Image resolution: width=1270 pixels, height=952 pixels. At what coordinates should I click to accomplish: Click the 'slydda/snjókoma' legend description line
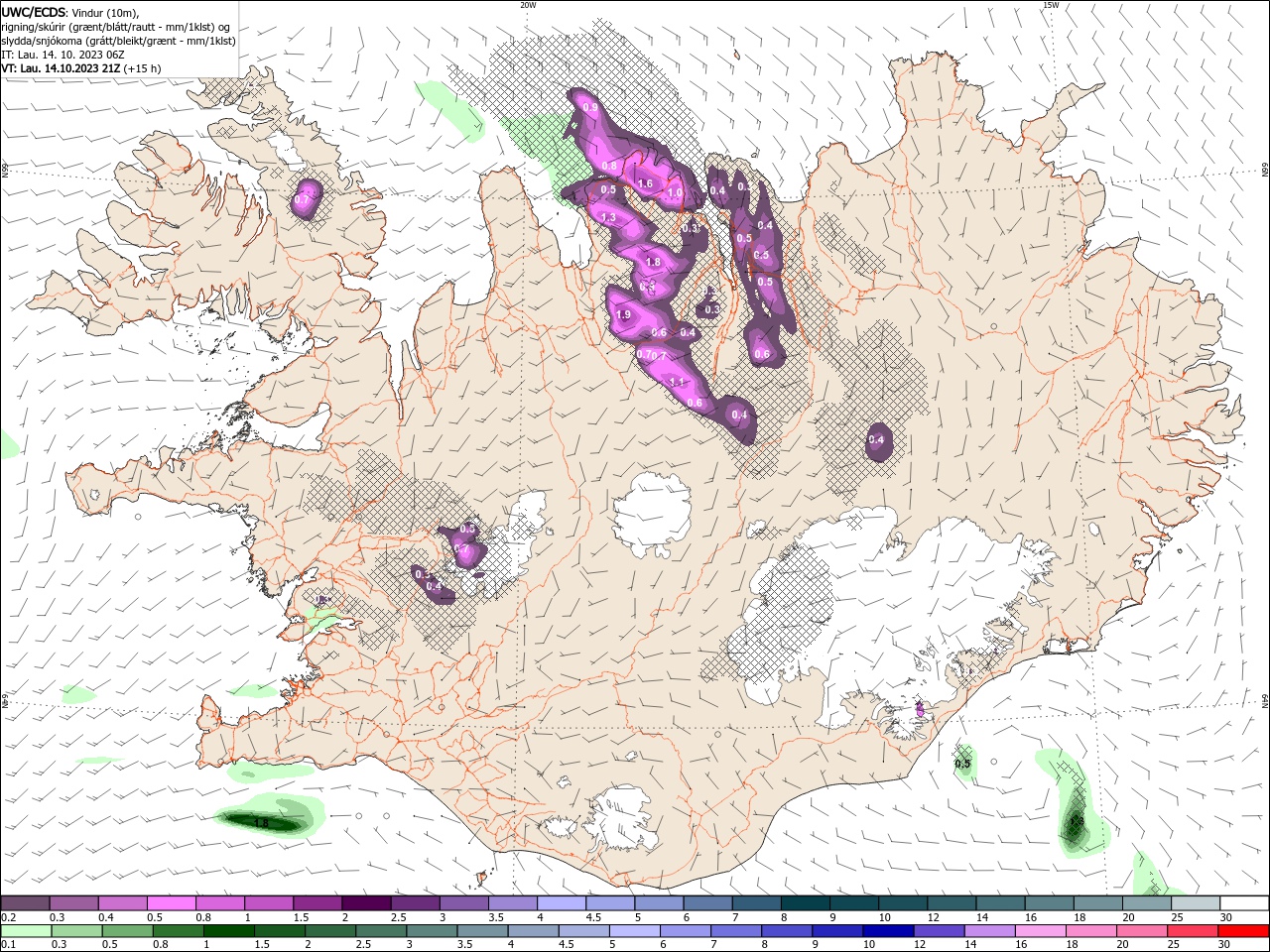pyautogui.click(x=118, y=41)
